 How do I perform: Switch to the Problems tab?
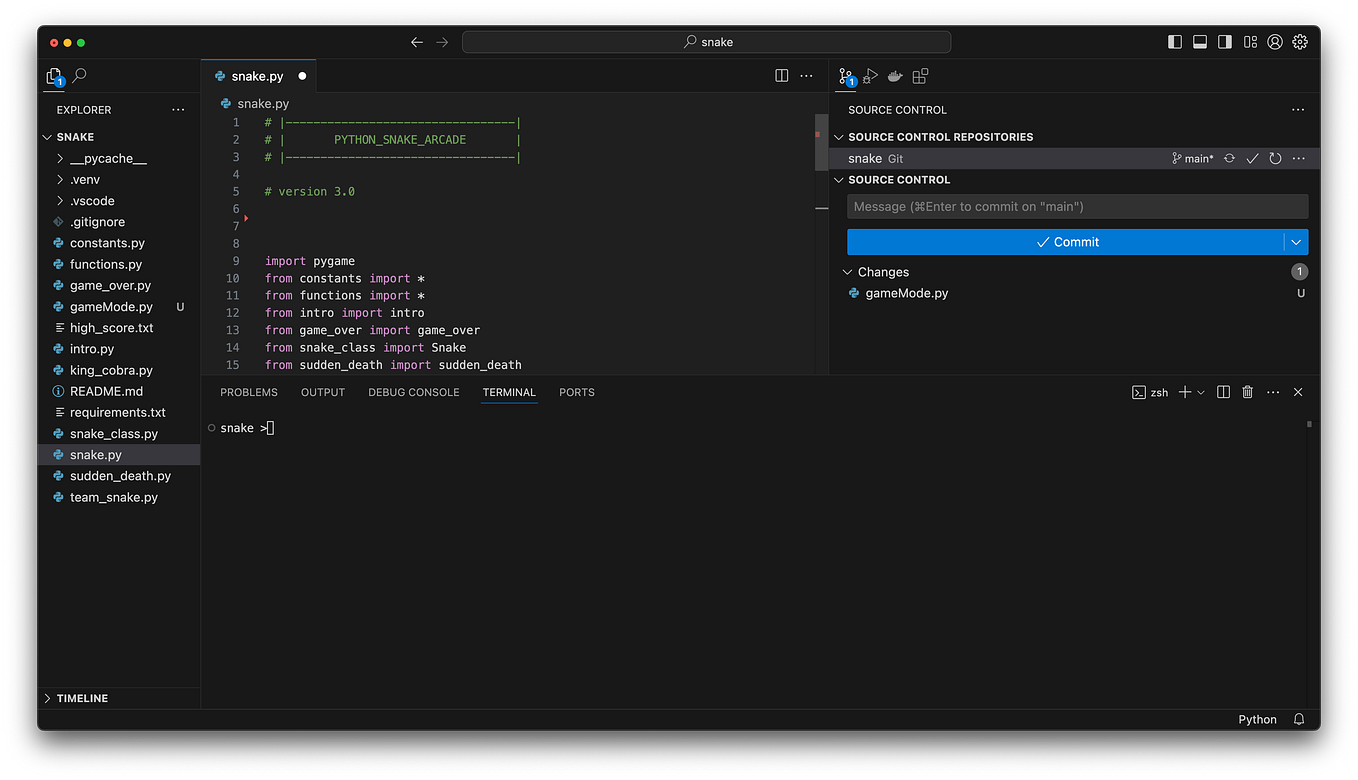[x=248, y=391]
